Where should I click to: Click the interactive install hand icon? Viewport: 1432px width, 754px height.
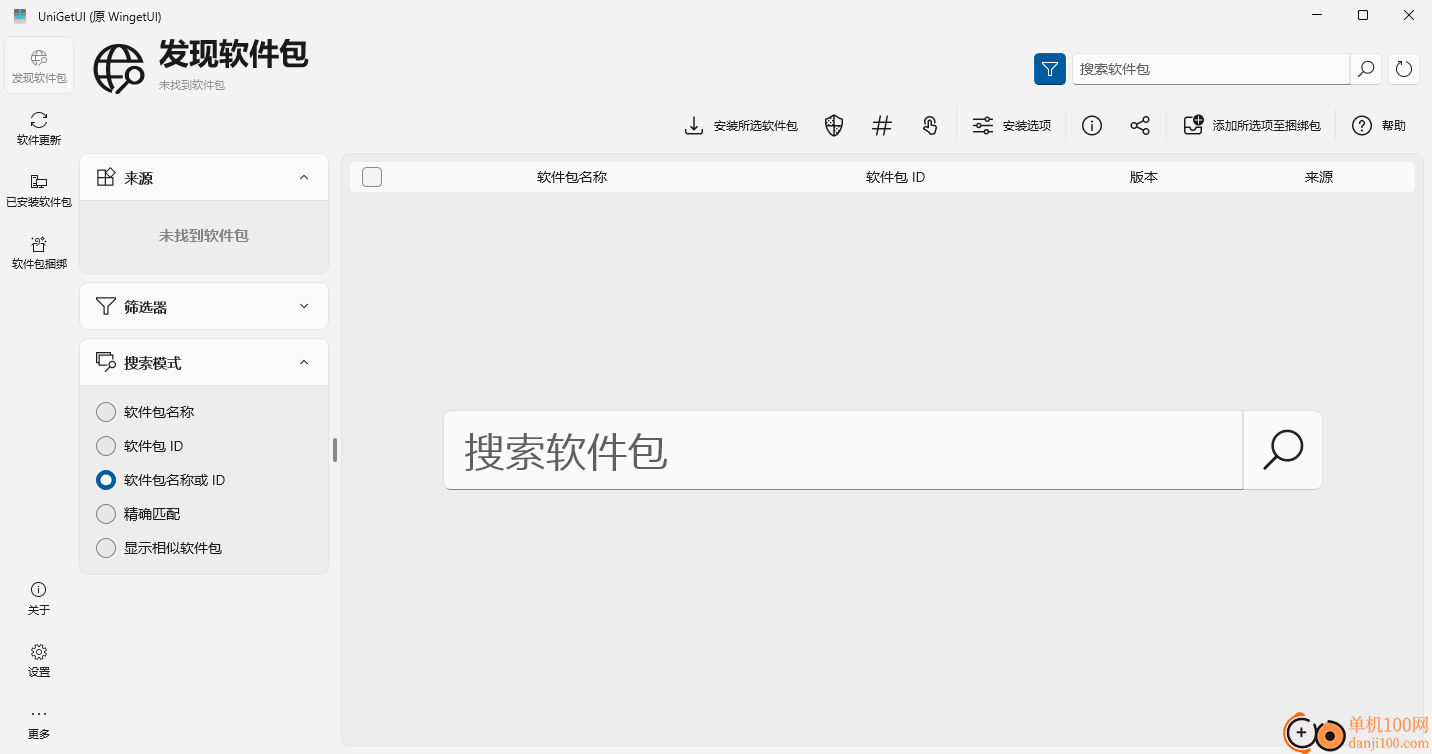tap(930, 126)
